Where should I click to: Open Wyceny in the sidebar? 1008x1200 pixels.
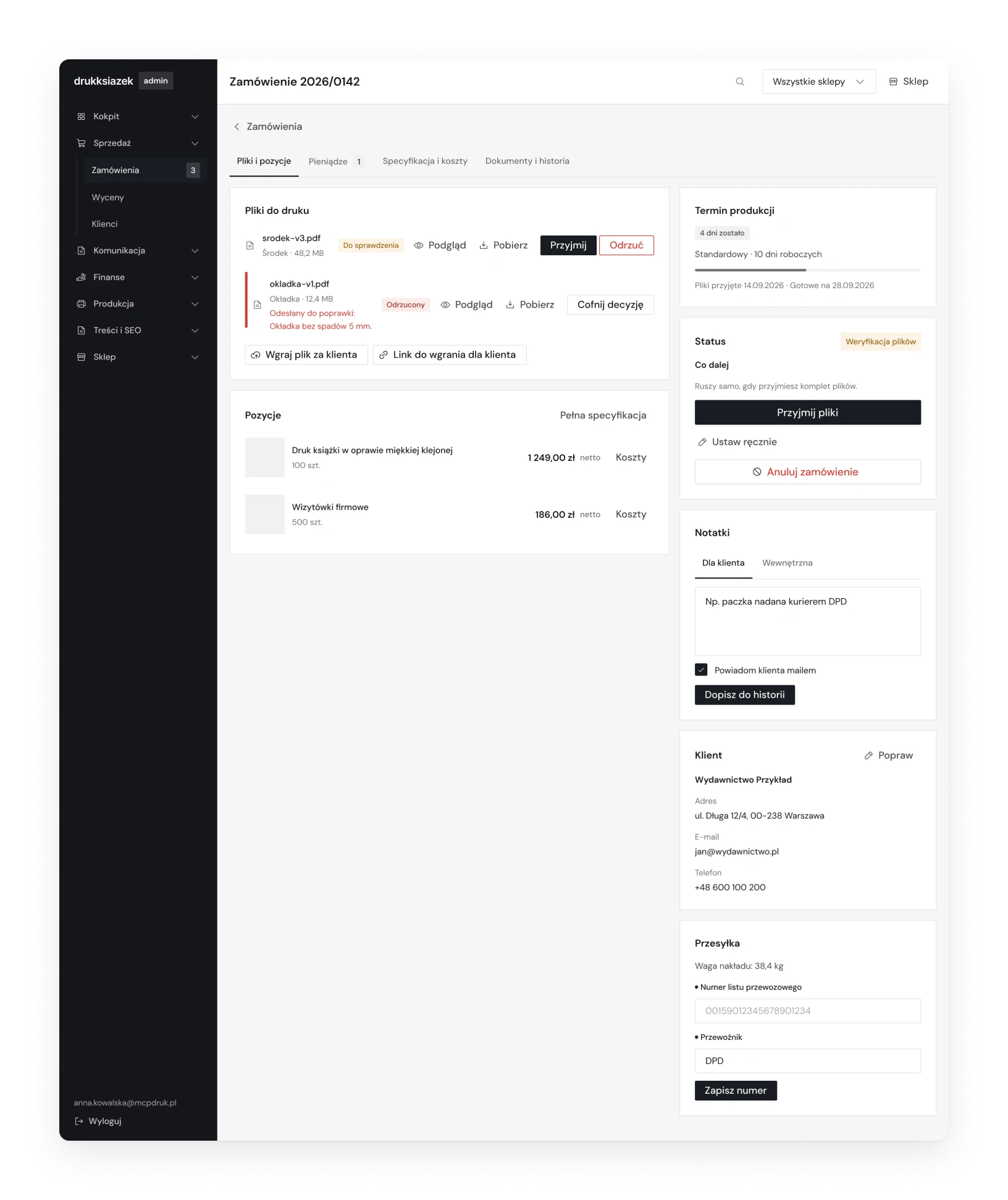pyautogui.click(x=107, y=197)
